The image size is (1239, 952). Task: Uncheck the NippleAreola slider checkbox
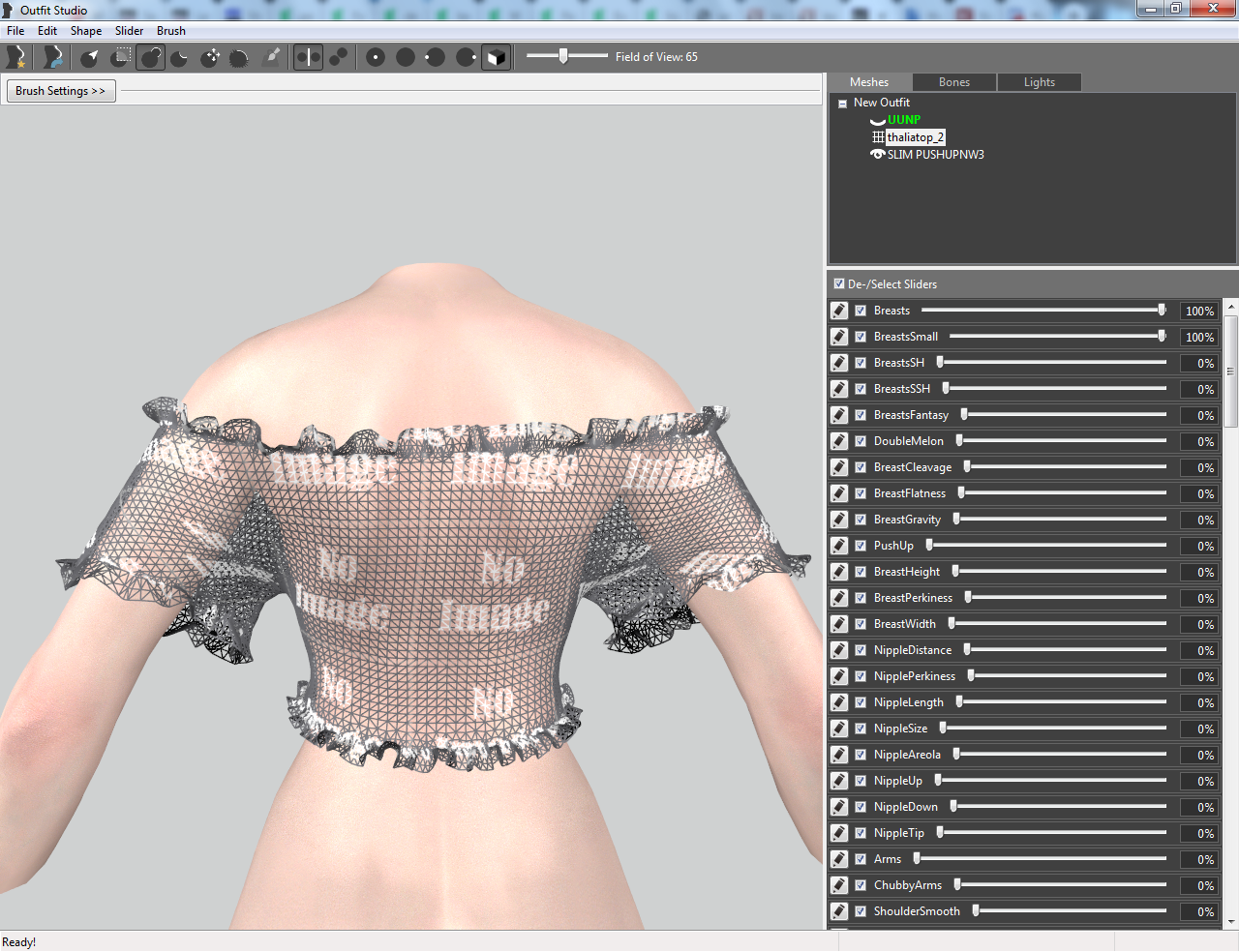click(x=861, y=755)
